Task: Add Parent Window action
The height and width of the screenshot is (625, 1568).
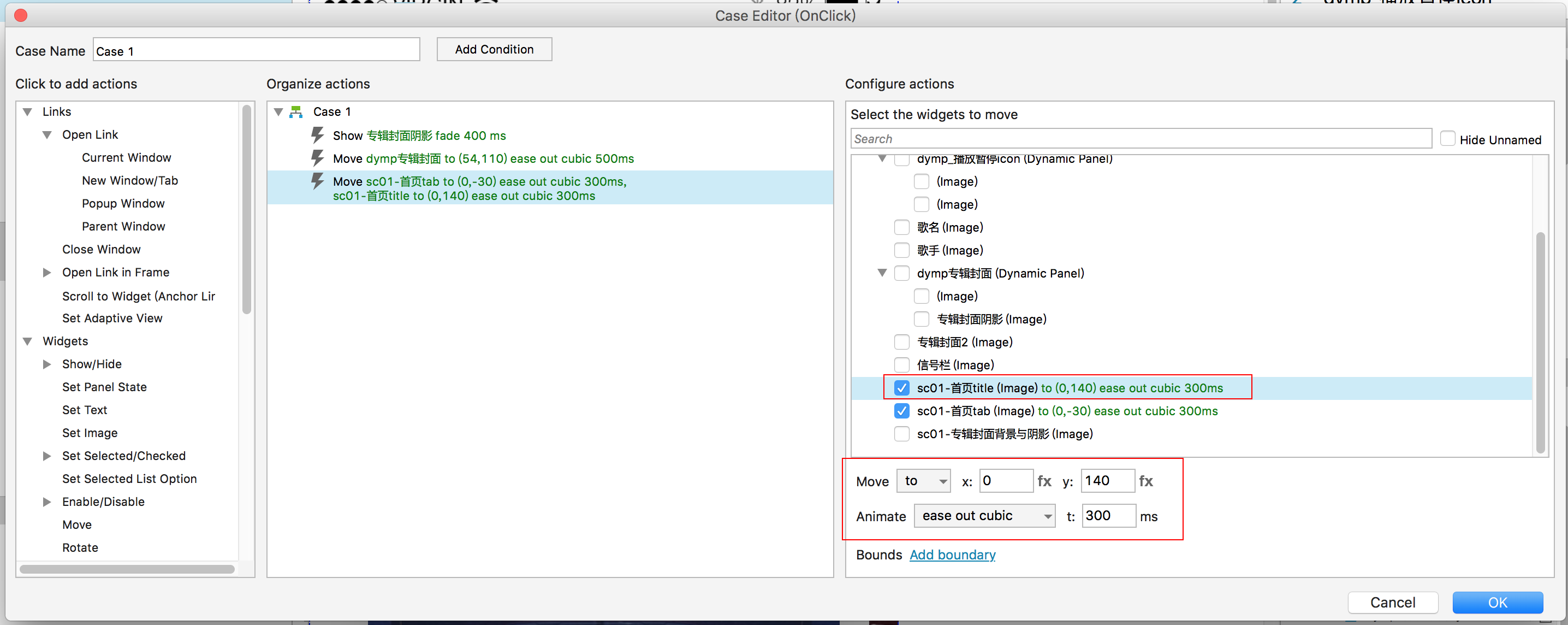Action: click(123, 226)
